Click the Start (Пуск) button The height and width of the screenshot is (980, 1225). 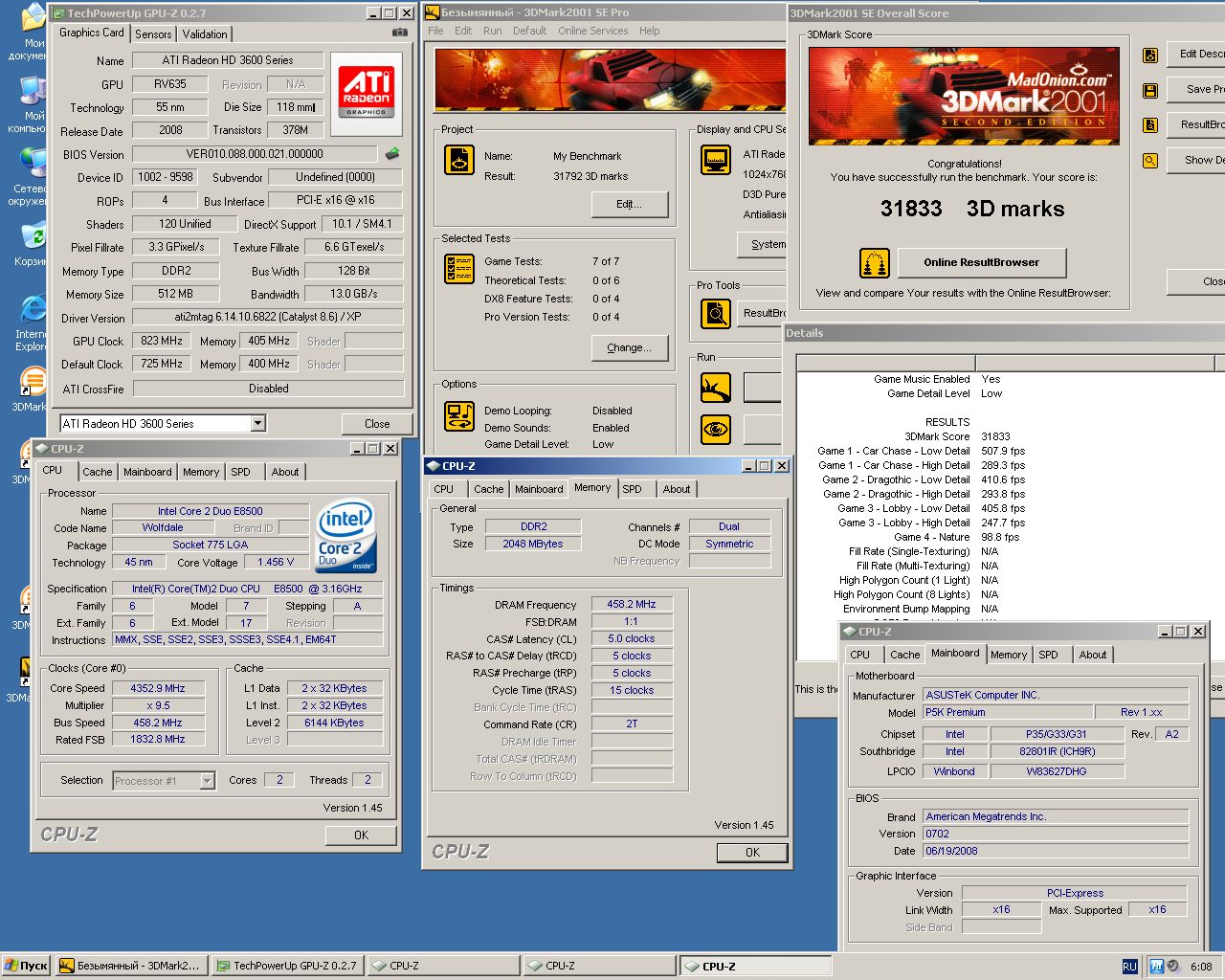[x=26, y=966]
